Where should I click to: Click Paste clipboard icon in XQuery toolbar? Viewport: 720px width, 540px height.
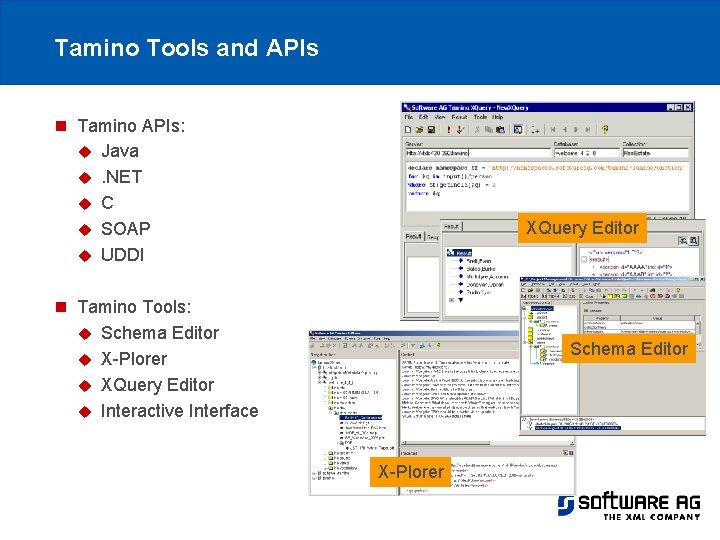(500, 130)
